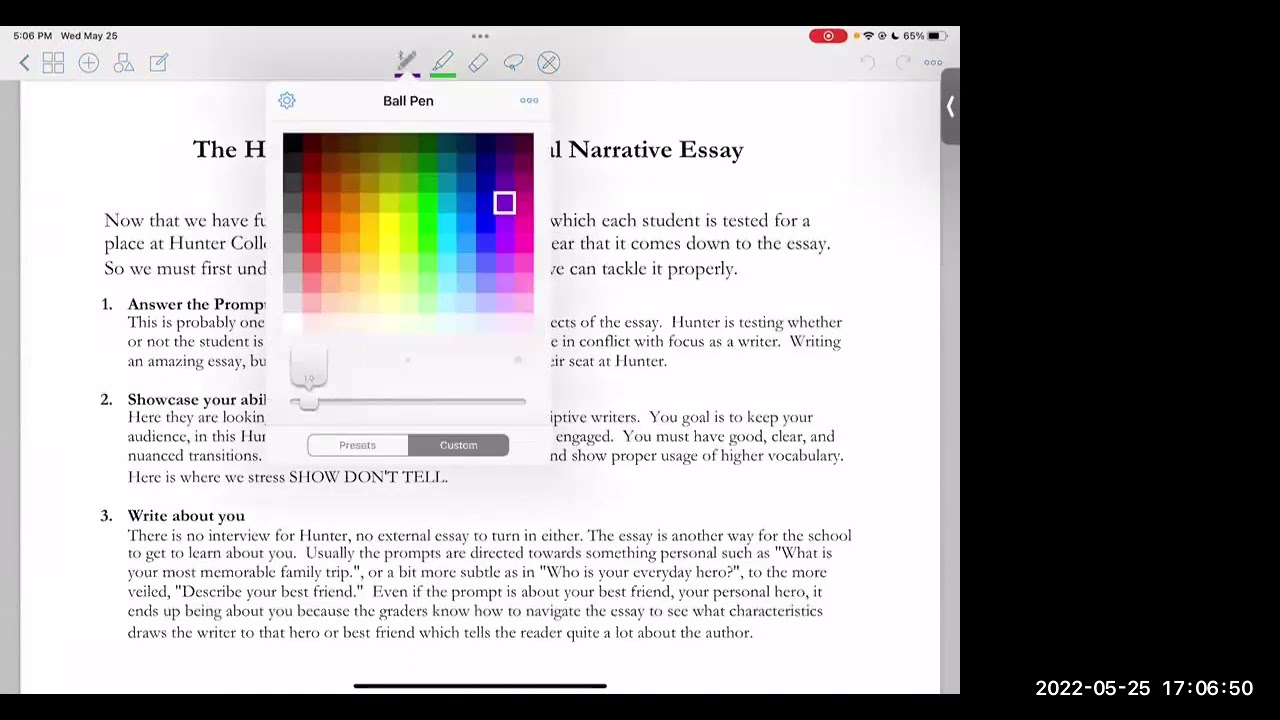This screenshot has height=720, width=1280.
Task: Expand the side panel handle on right edge
Action: (950, 107)
